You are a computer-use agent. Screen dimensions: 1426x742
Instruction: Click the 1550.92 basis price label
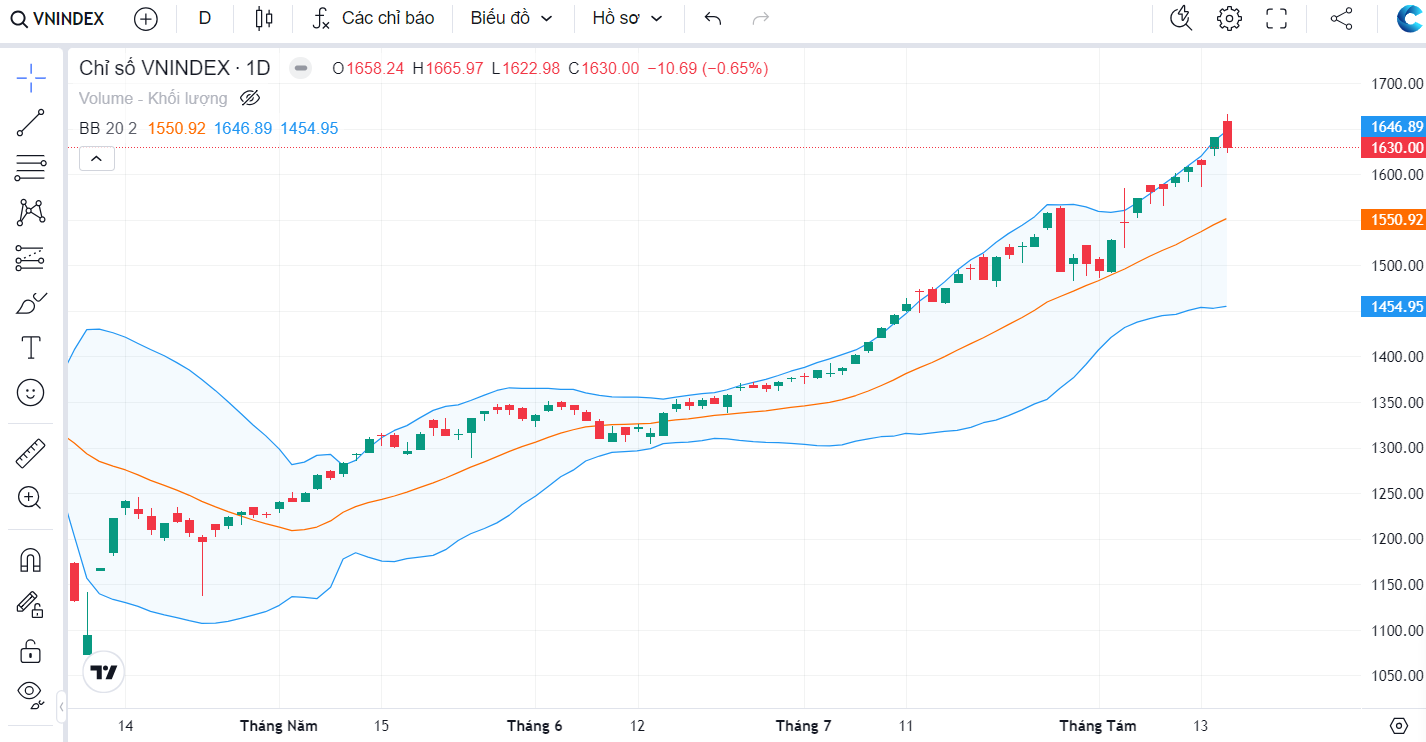(1393, 220)
